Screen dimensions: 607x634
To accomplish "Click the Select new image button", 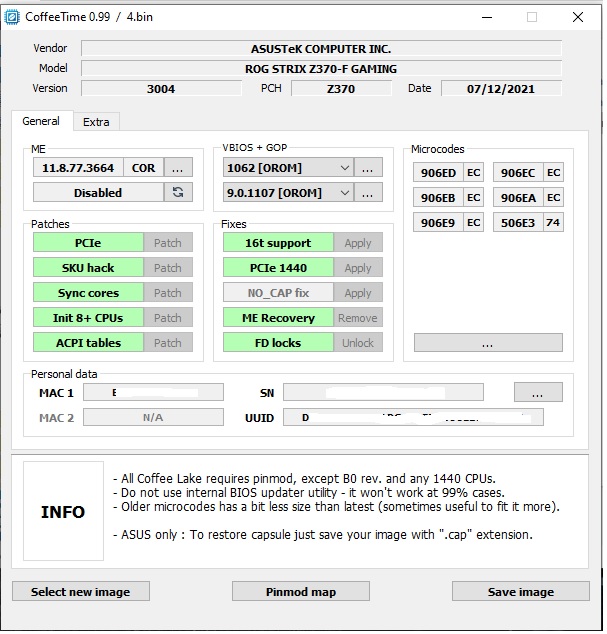I will (81, 592).
